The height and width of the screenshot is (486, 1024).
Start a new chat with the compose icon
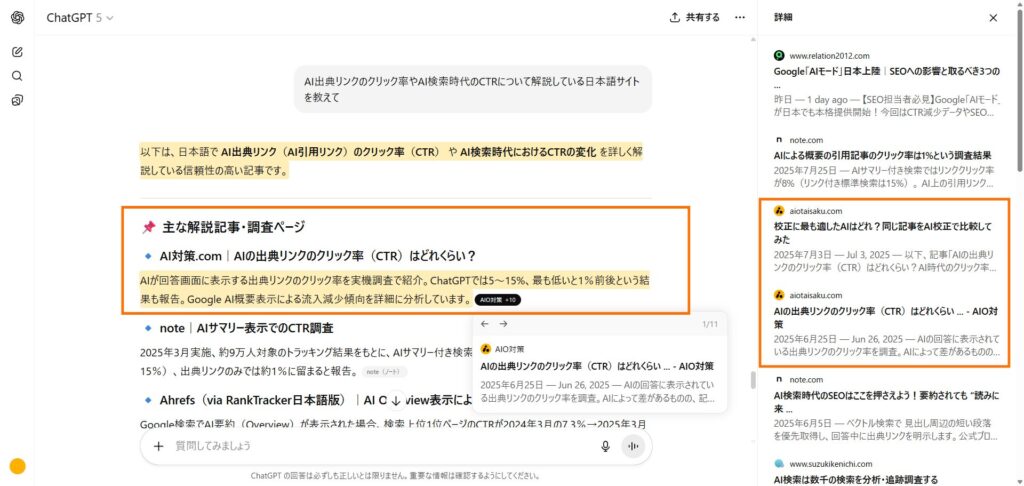(x=17, y=51)
